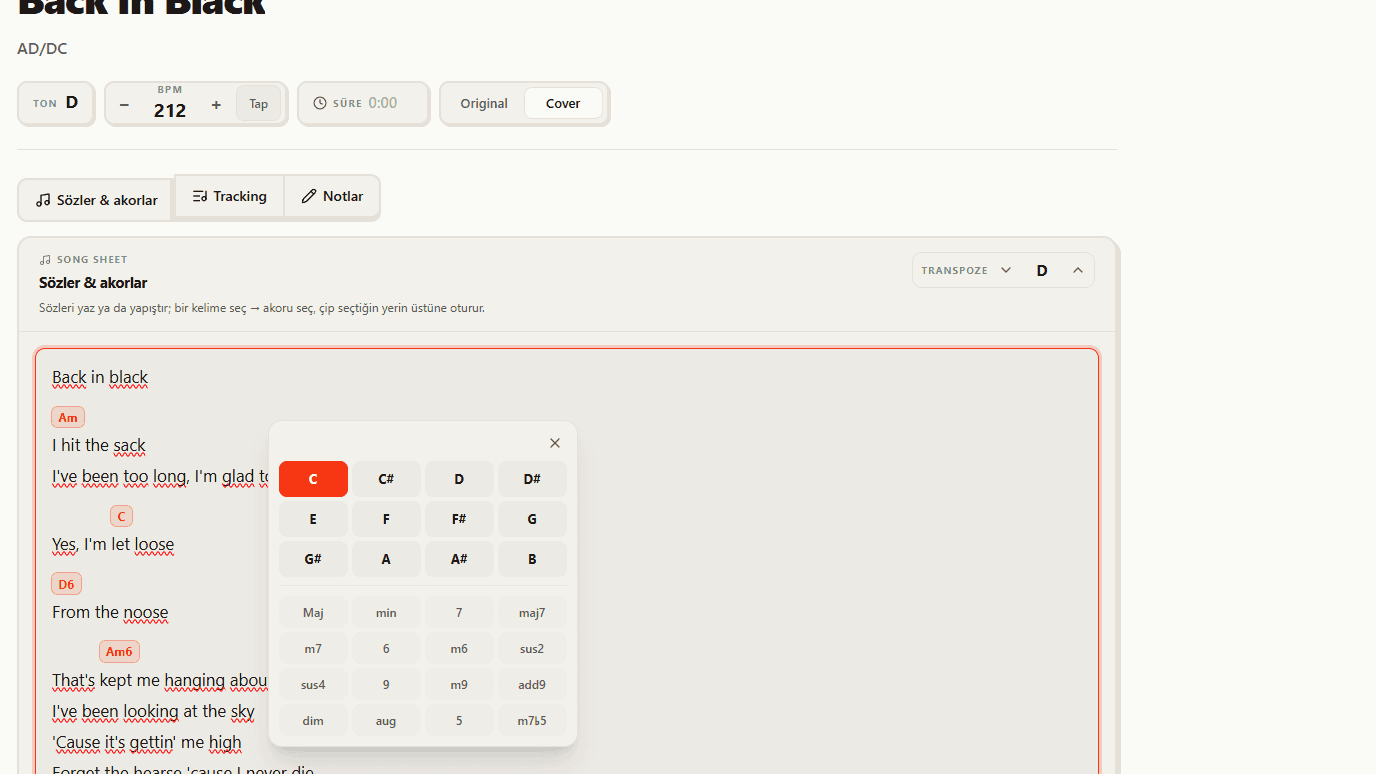Click the lyric ''Cause it's gettin' me high'

point(147,742)
